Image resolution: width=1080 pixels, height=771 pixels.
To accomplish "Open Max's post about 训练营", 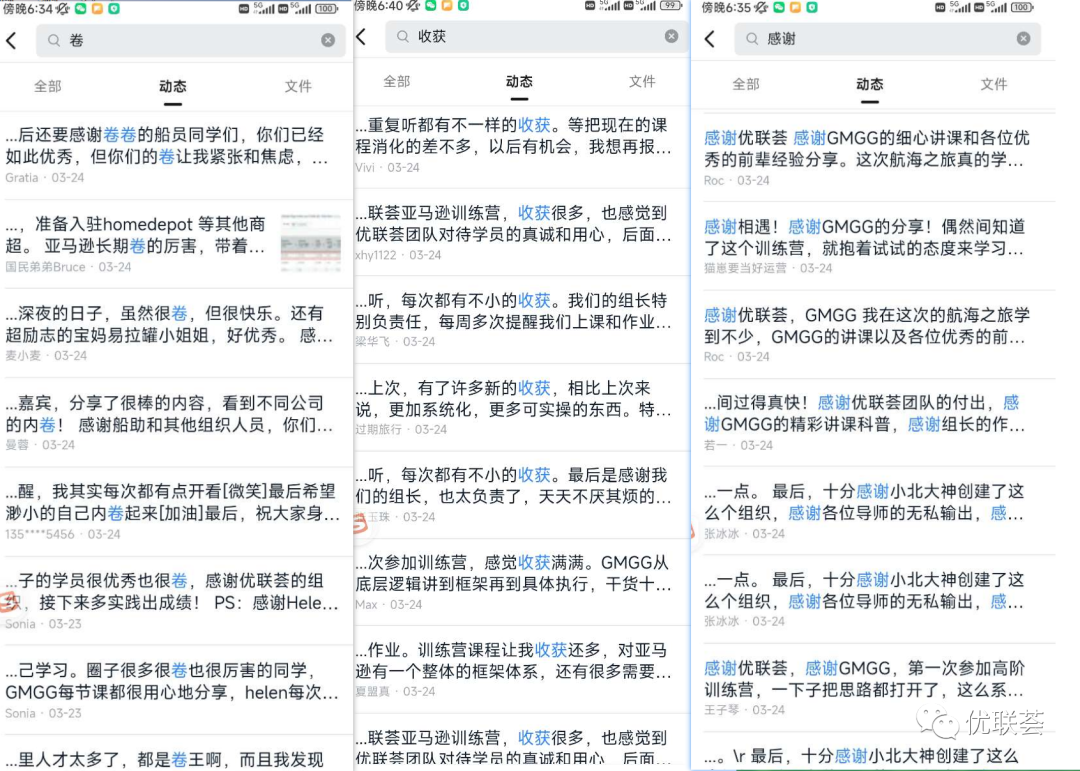I will 522,582.
